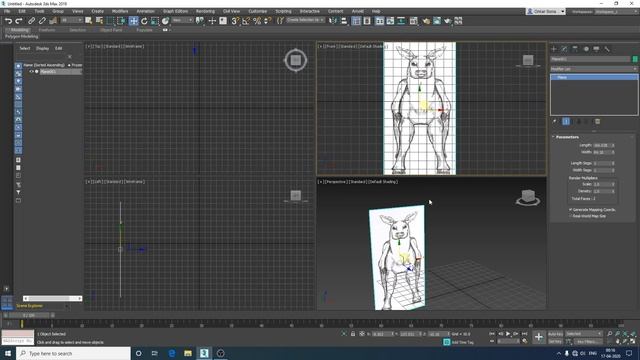Click the Undo arrow icon

(8, 21)
